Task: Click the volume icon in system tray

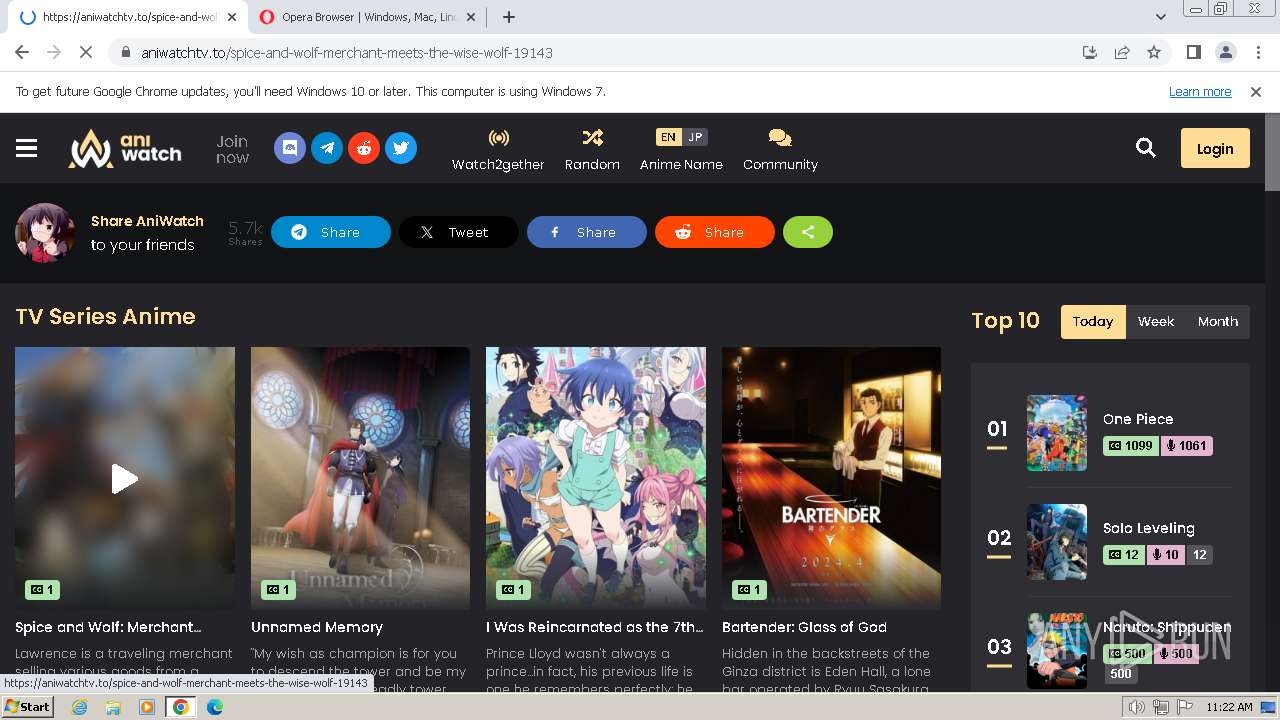Action: (1137, 707)
